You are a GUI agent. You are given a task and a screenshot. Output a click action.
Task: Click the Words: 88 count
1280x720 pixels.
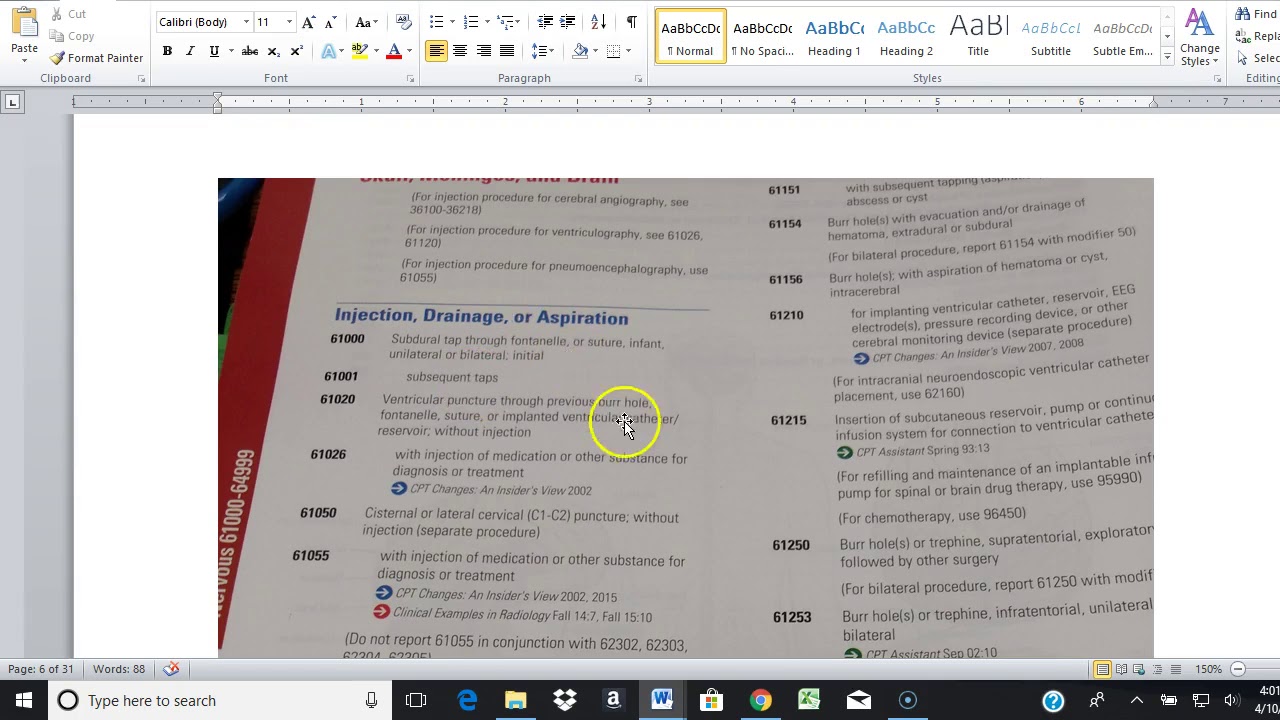(119, 669)
